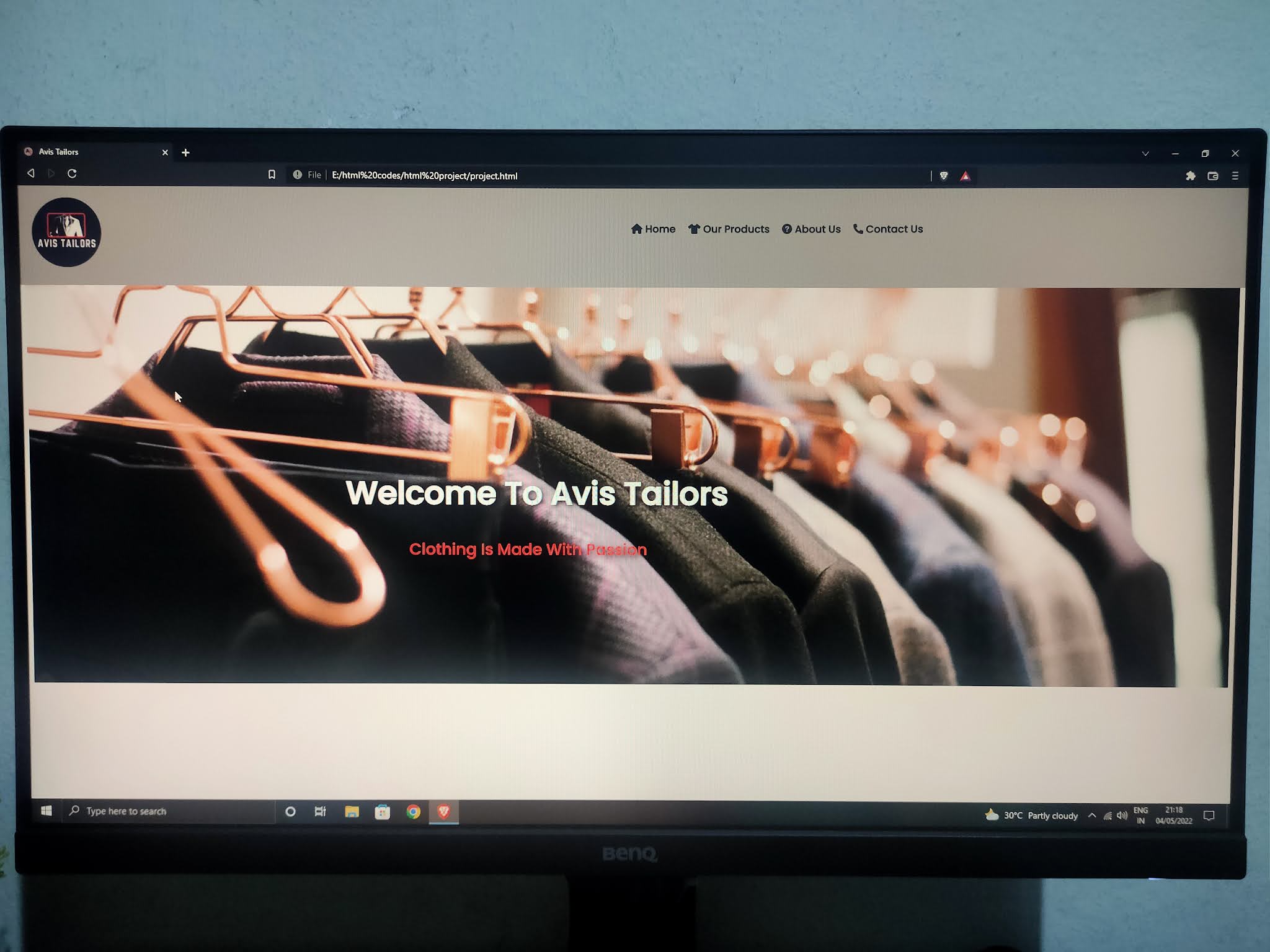This screenshot has width=1270, height=952.
Task: Expand hidden system tray icons
Action: (x=1092, y=815)
